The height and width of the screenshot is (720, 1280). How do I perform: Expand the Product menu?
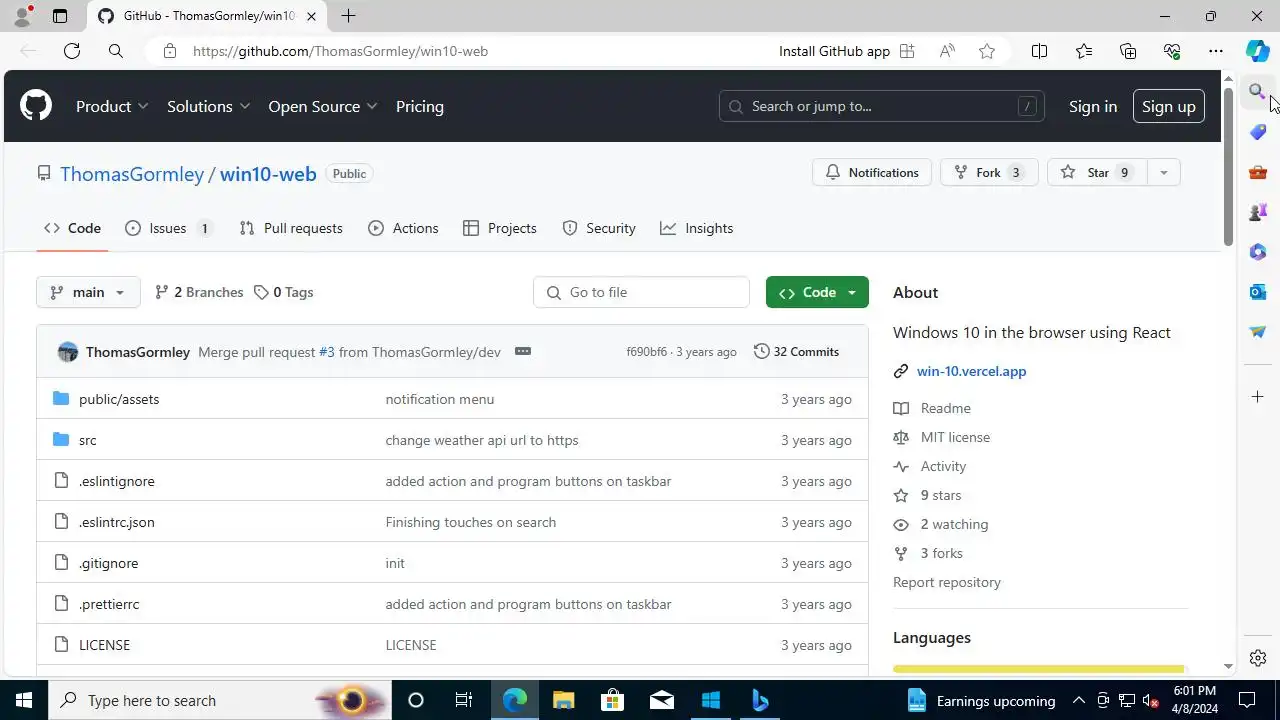tap(112, 106)
